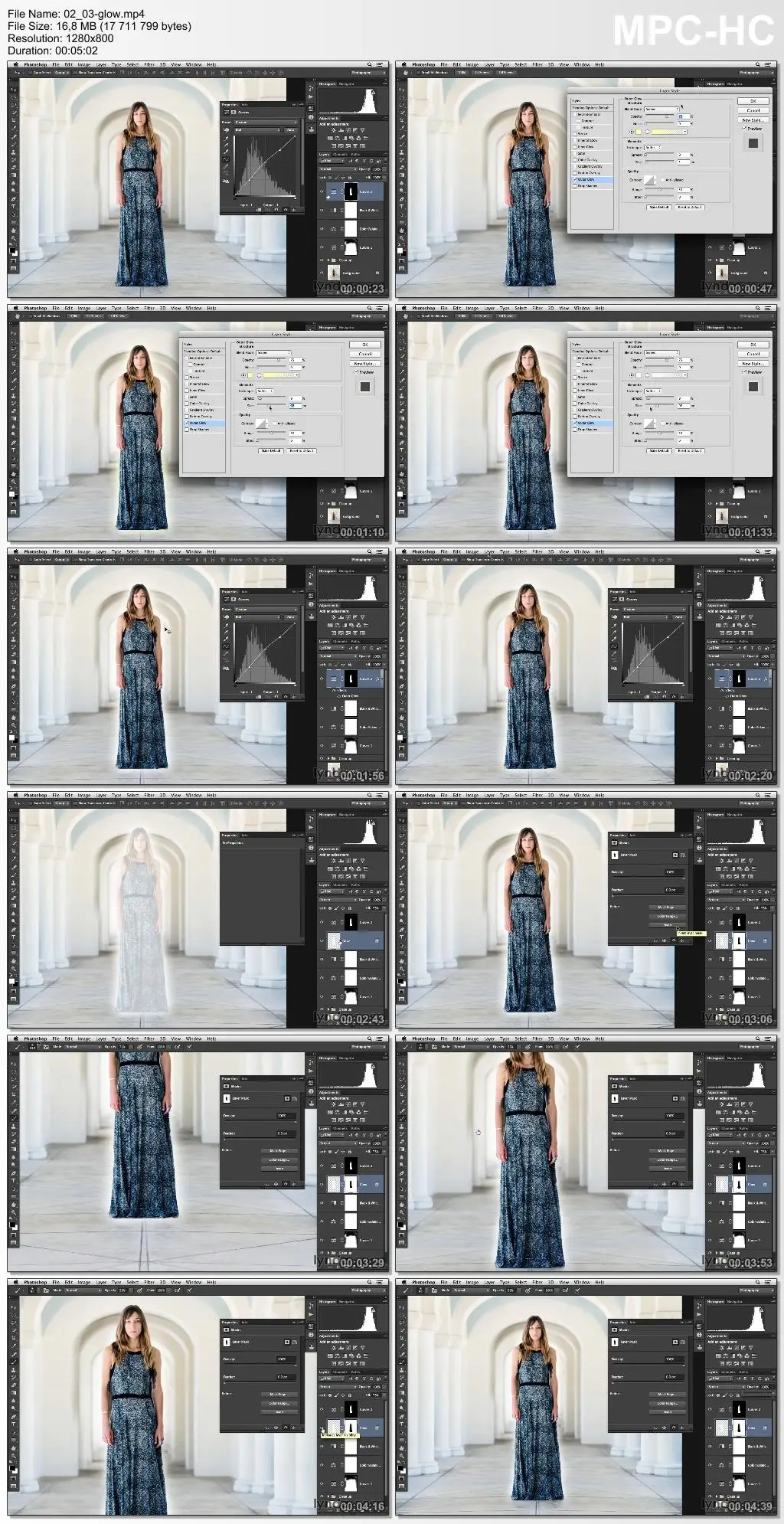Select the Brush tool in the 00:00:47 frame
The image size is (784, 1524).
pyautogui.click(x=402, y=144)
